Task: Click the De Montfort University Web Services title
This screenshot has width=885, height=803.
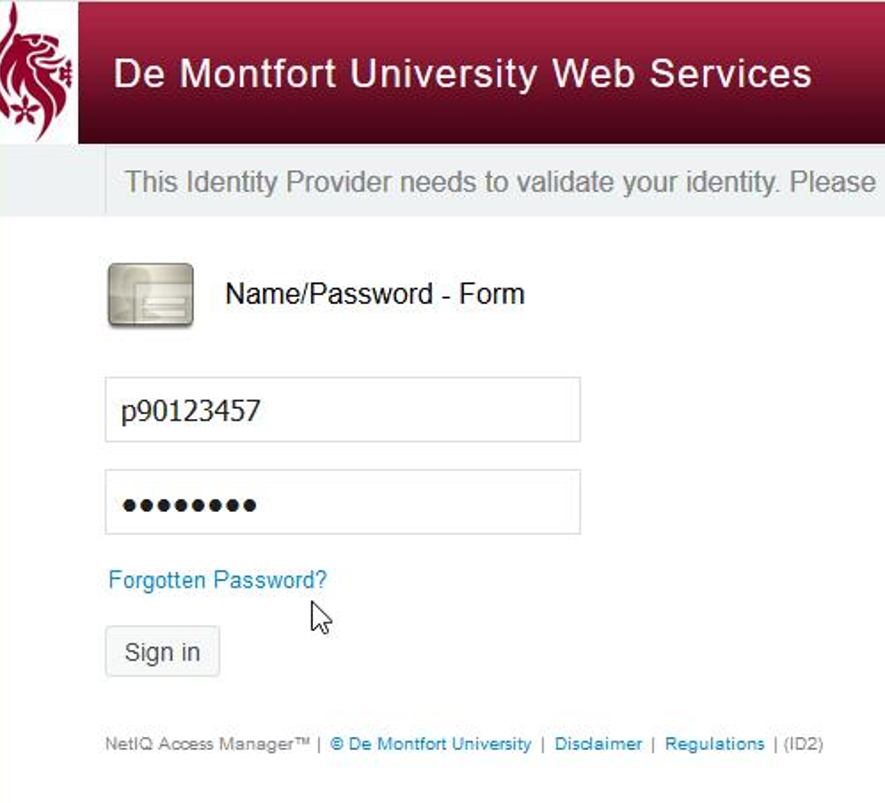Action: [462, 74]
